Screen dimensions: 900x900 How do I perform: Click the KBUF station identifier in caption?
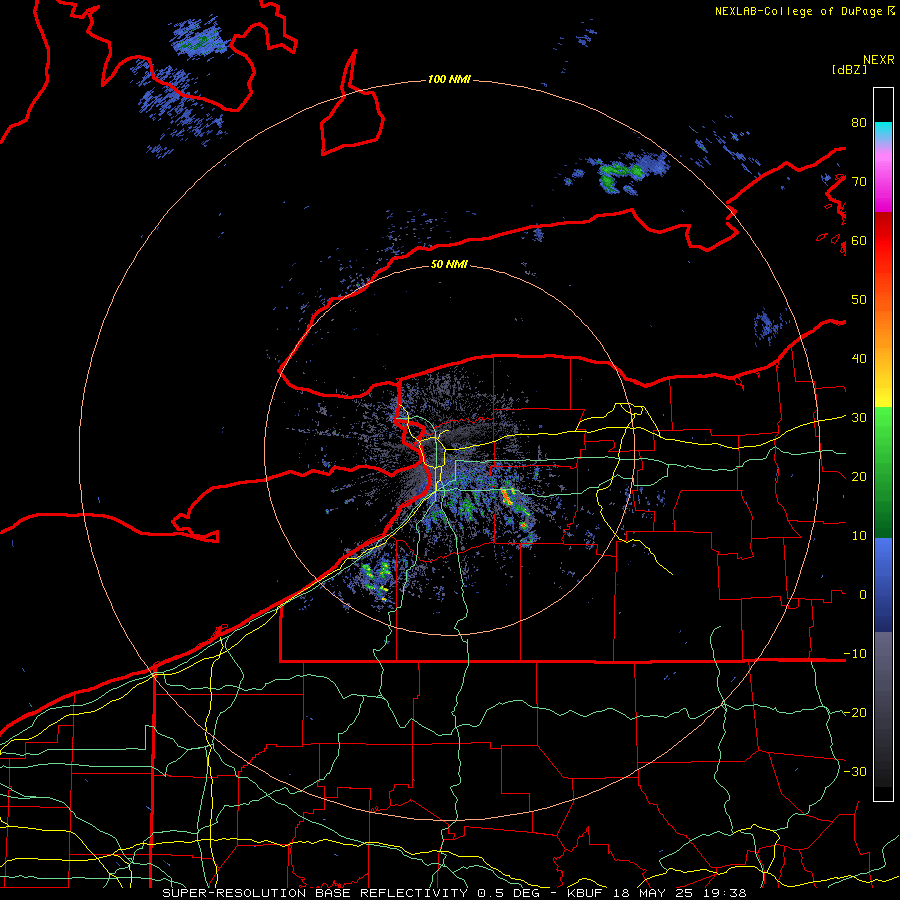pos(587,893)
